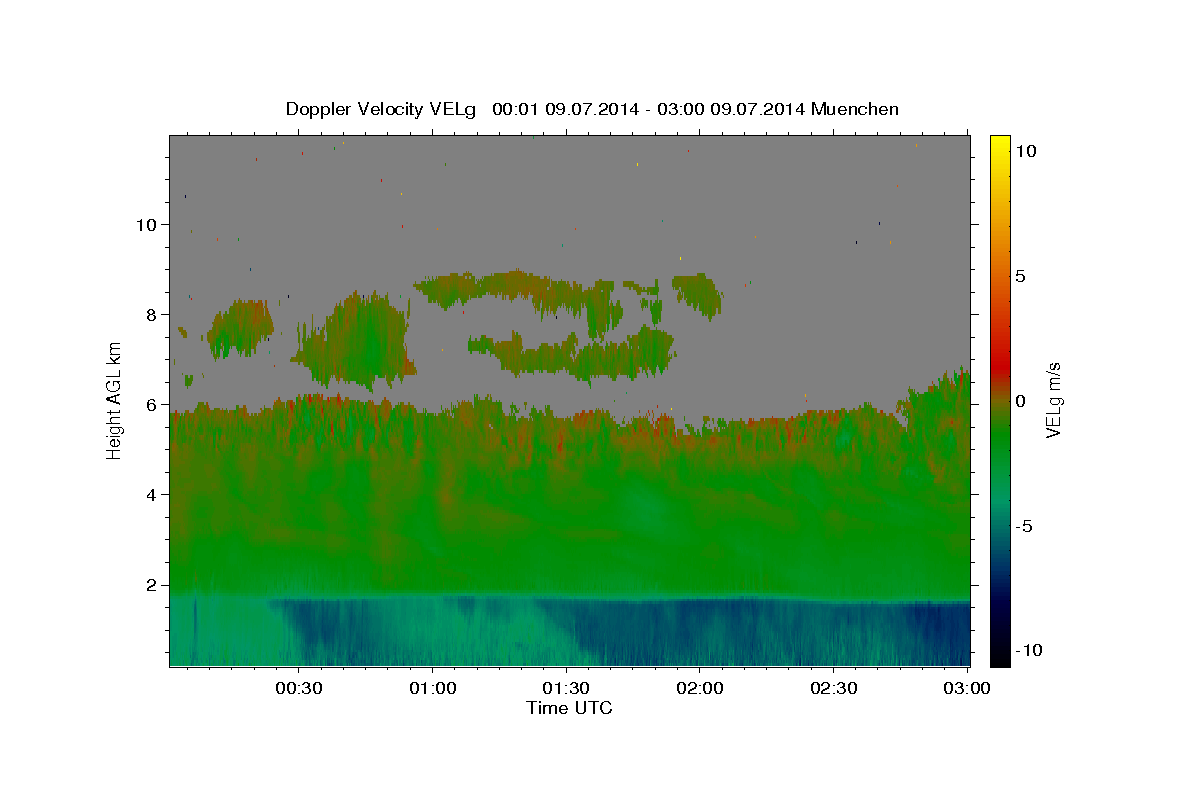The height and width of the screenshot is (800, 1200).
Task: Click the 'Muenchen' location label in the title
Action: [x=855, y=109]
